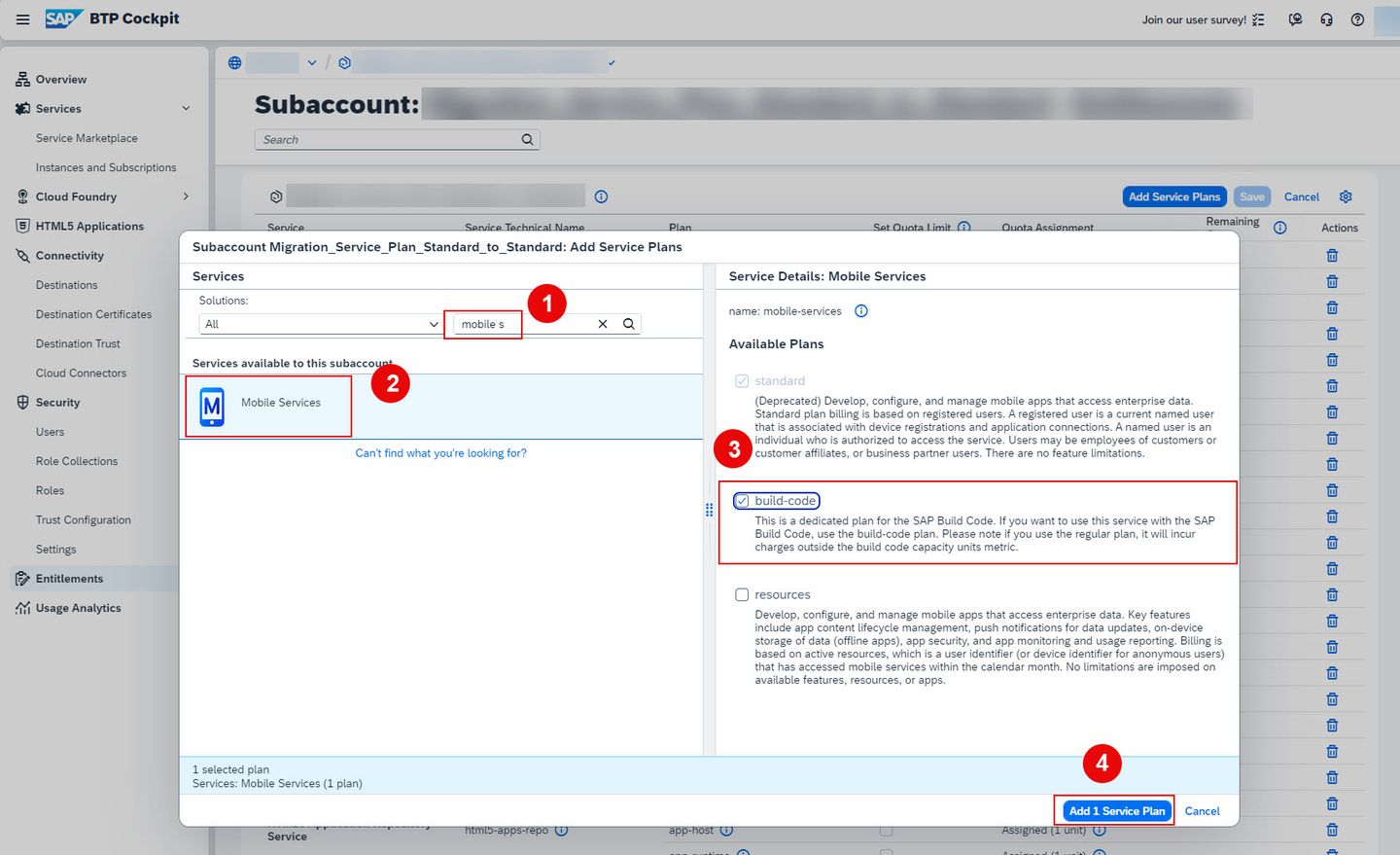Go to Destination Certificates
This screenshot has height=855, width=1400.
[x=93, y=314]
